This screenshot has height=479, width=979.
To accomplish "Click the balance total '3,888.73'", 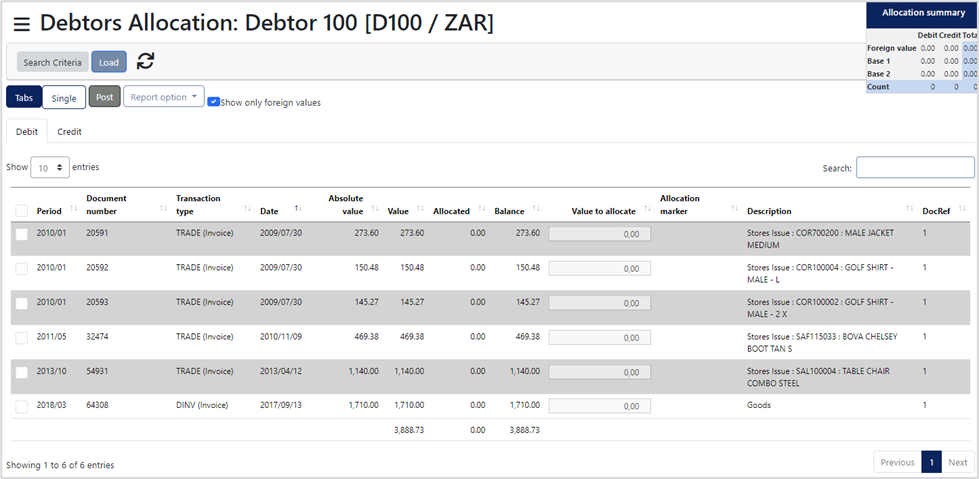I will [x=525, y=430].
